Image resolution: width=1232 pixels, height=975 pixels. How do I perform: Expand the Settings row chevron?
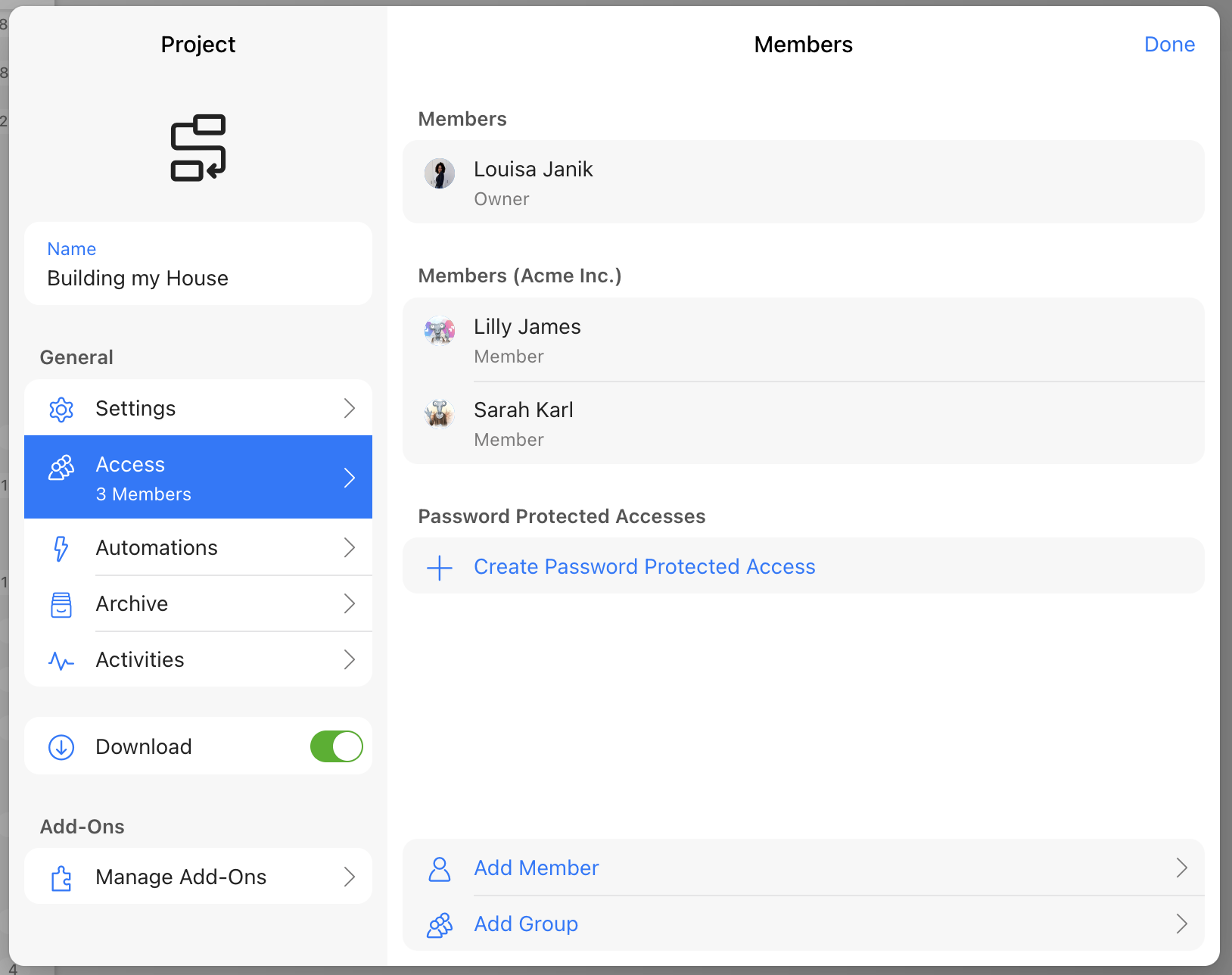click(350, 408)
